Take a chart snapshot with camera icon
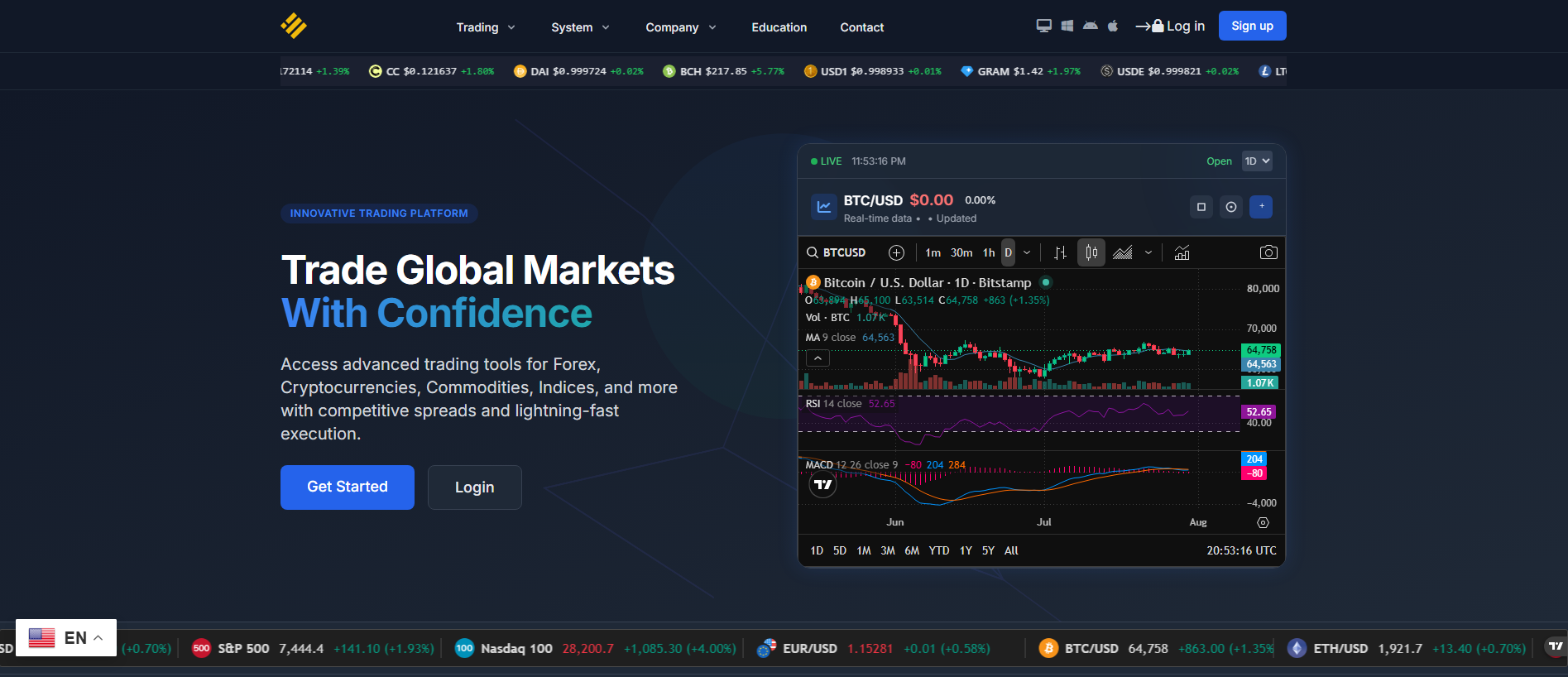The width and height of the screenshot is (1568, 677). coord(1268,252)
